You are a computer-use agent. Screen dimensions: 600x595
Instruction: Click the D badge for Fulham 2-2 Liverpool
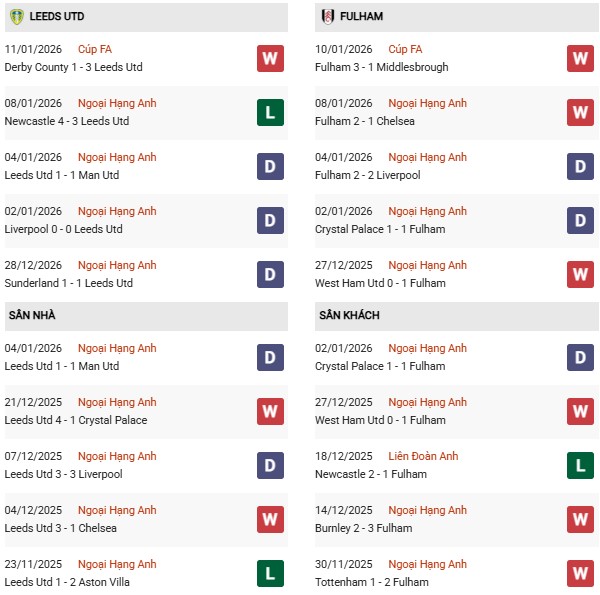click(x=580, y=166)
